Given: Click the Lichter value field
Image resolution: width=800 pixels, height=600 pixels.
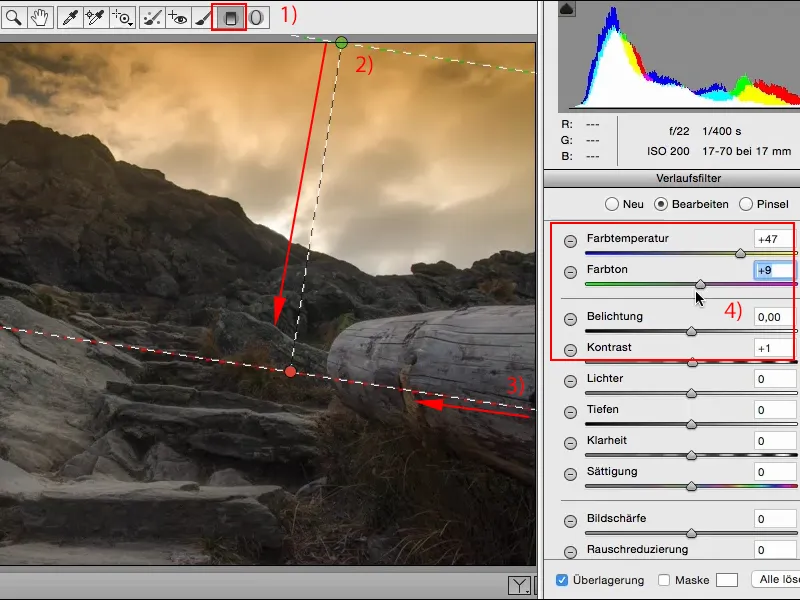Looking at the screenshot, I should pos(775,379).
